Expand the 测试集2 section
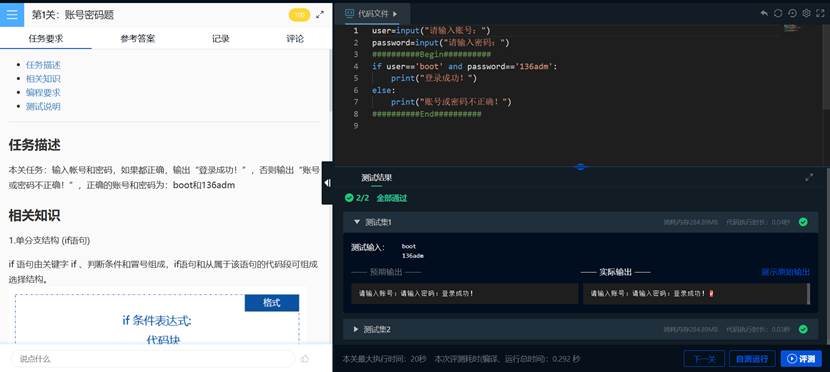Image resolution: width=830 pixels, height=372 pixels. click(x=356, y=329)
